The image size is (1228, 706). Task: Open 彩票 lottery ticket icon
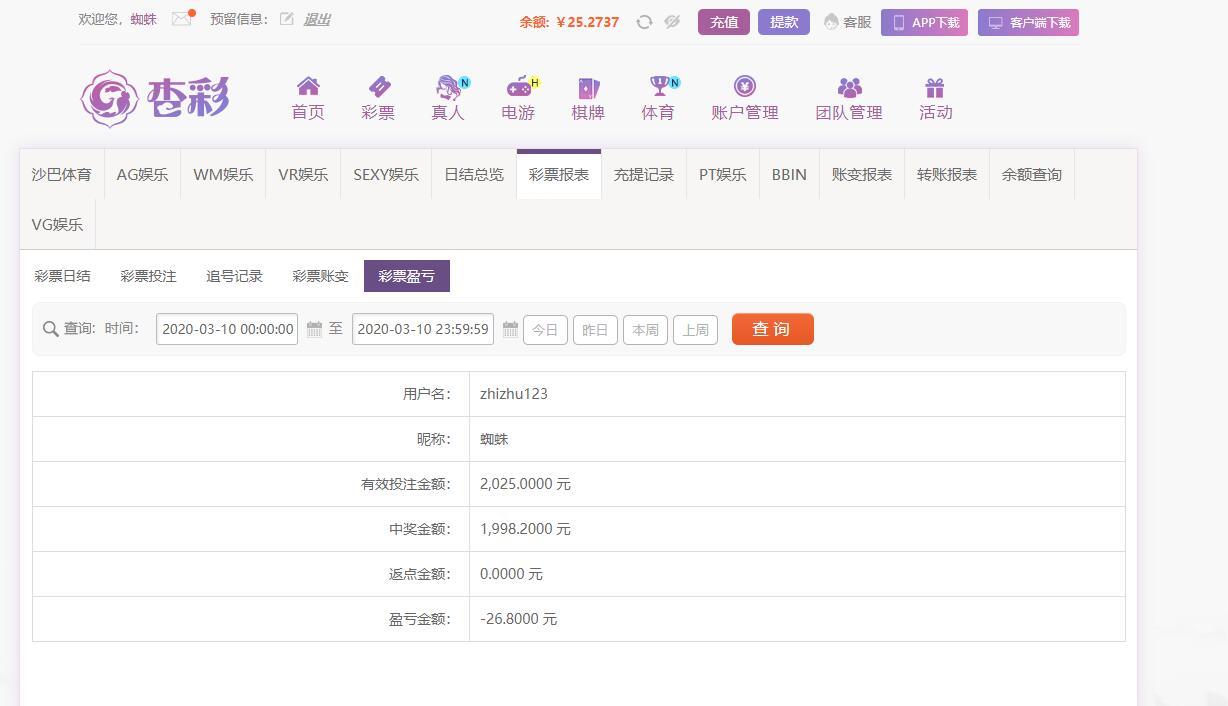379,87
